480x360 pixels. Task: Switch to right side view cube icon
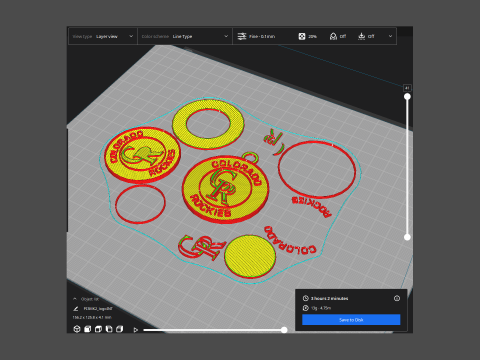click(x=120, y=329)
